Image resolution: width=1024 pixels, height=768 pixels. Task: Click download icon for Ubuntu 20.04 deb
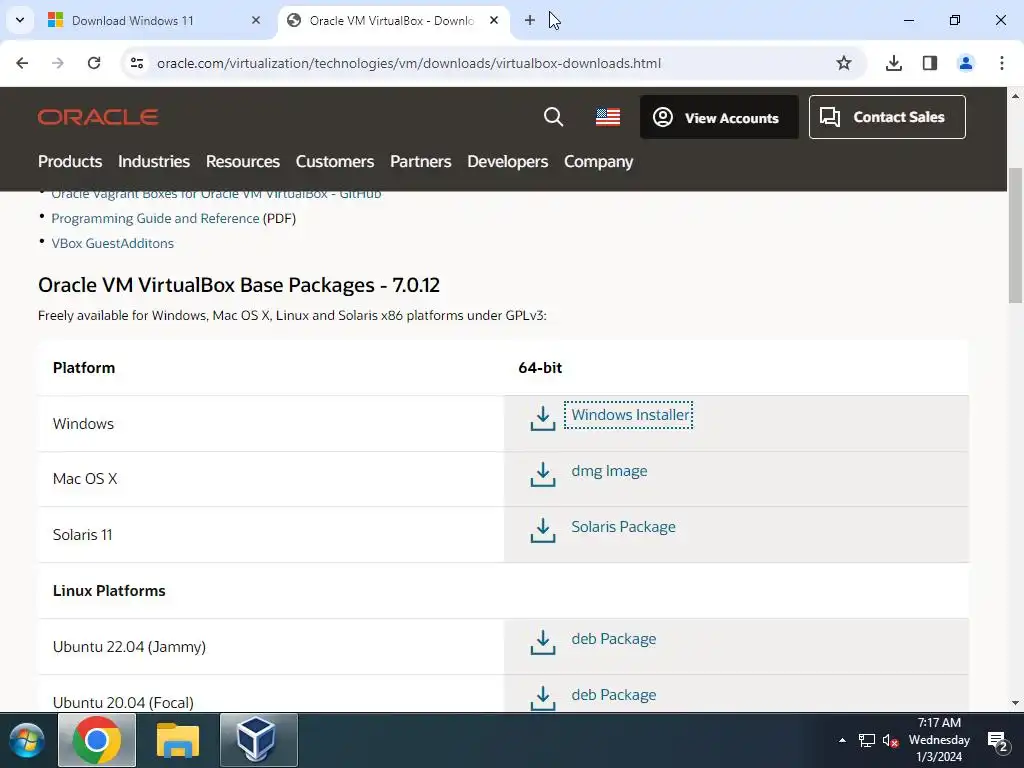click(x=543, y=698)
